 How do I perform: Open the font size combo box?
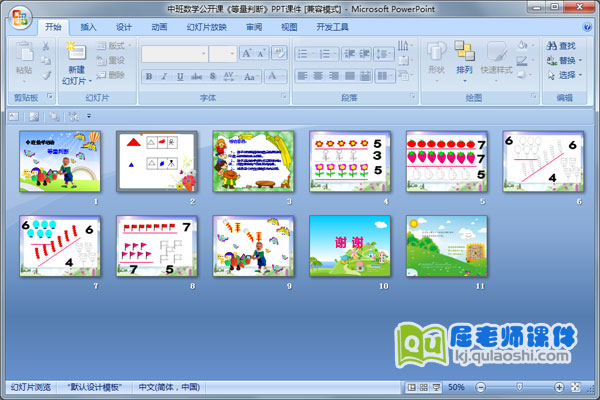pyautogui.click(x=223, y=54)
